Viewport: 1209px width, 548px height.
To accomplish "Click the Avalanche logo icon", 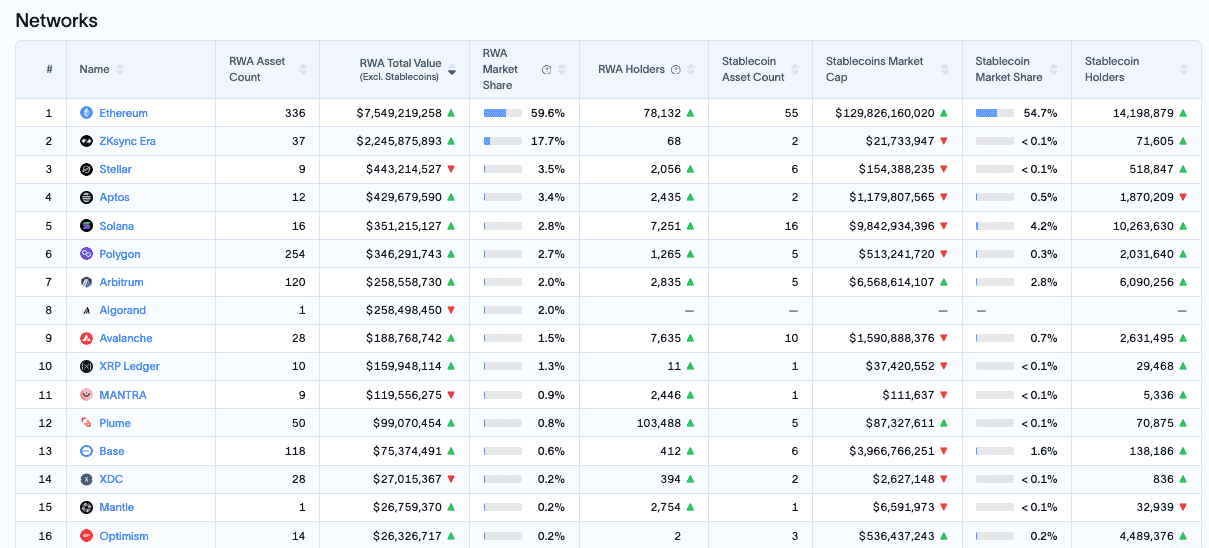I will point(86,338).
